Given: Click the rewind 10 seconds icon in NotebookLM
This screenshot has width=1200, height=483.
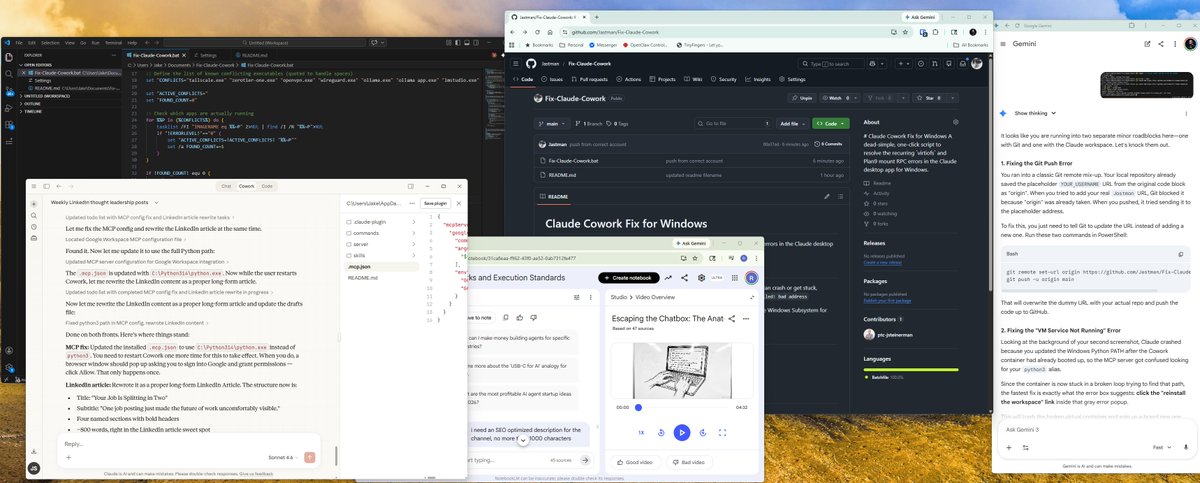Looking at the screenshot, I should (661, 432).
